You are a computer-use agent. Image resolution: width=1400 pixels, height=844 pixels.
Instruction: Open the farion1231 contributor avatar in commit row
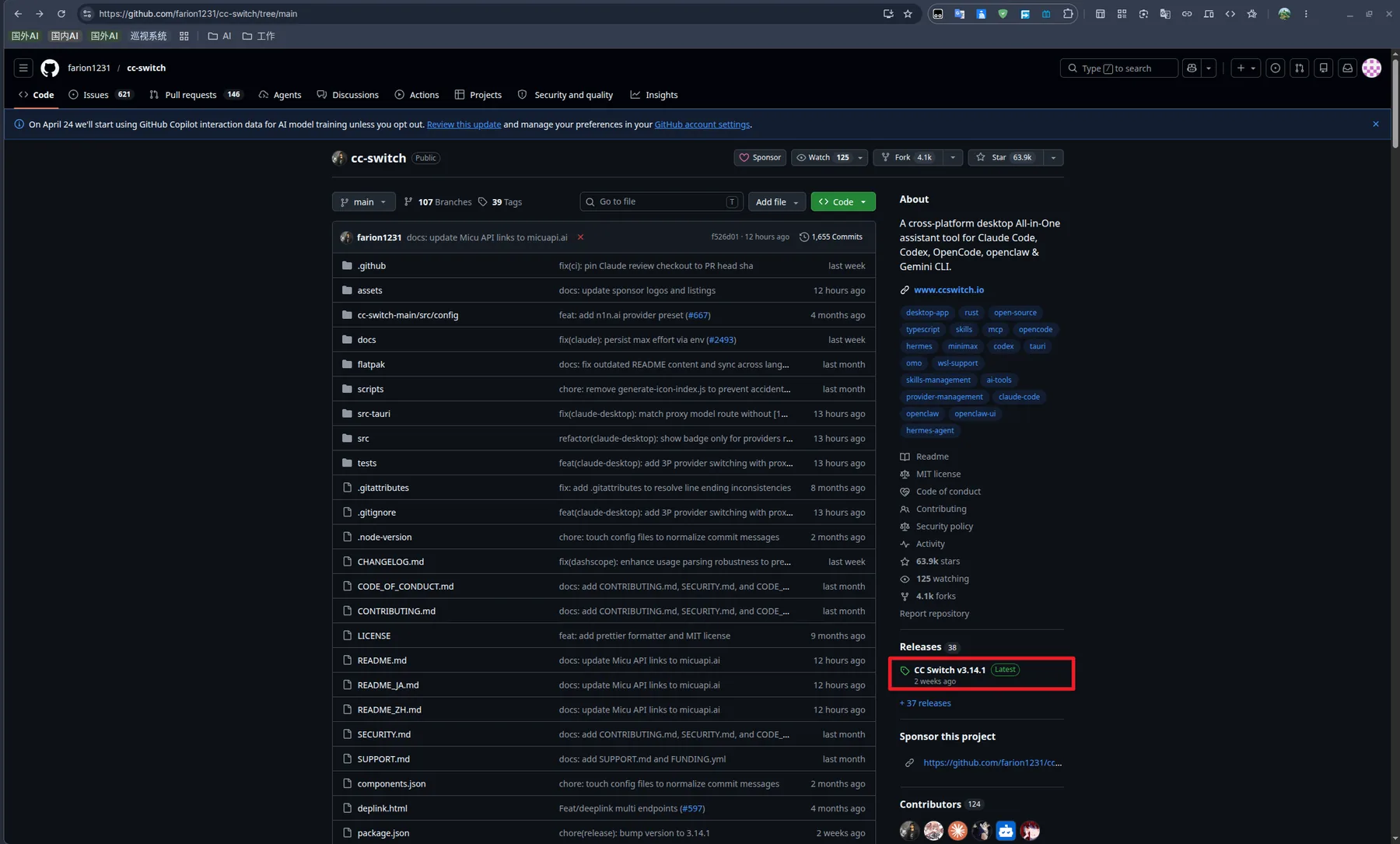[x=346, y=237]
